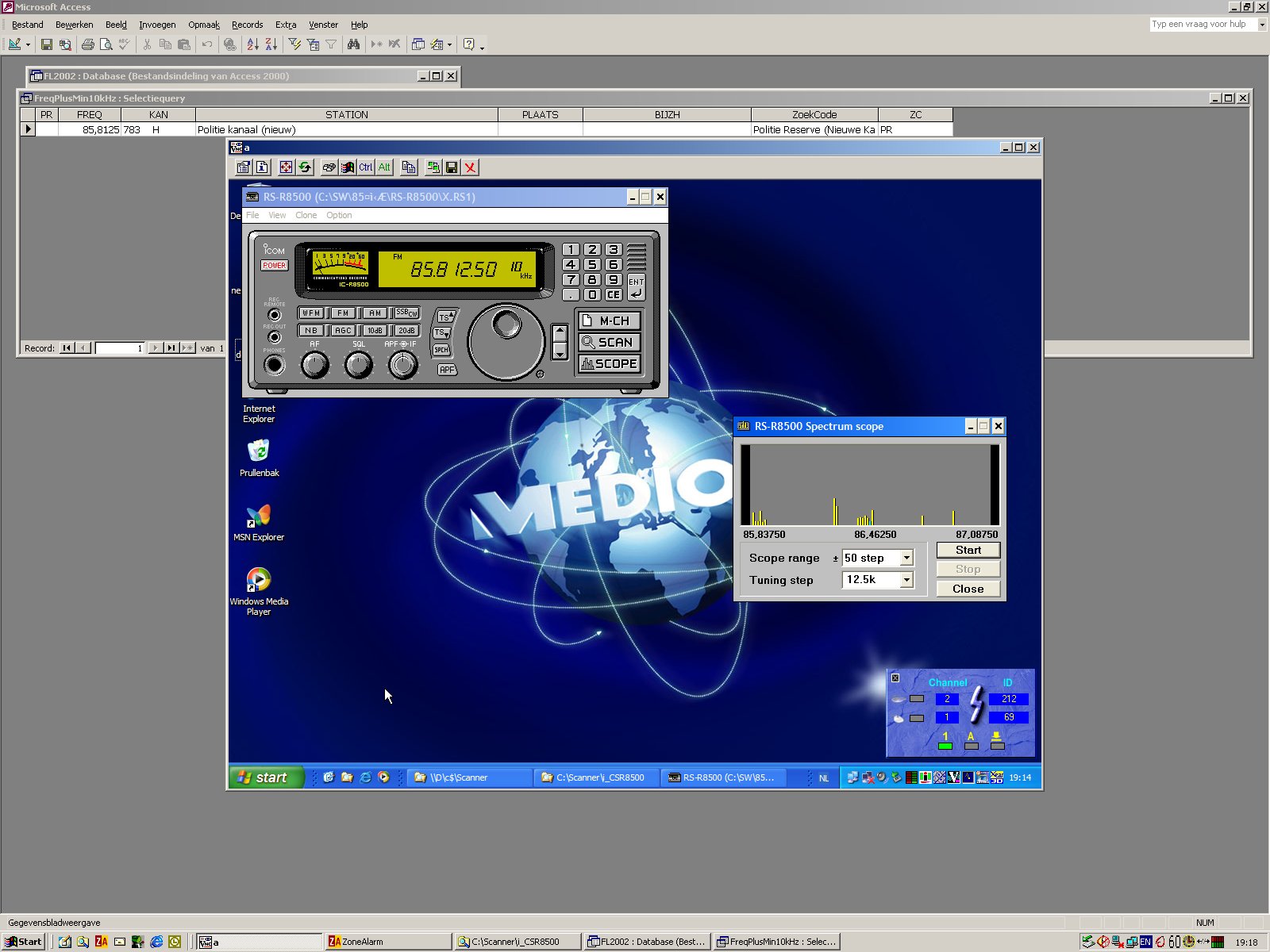Click the remote desktop start button
The height and width of the screenshot is (952, 1270).
[x=266, y=777]
